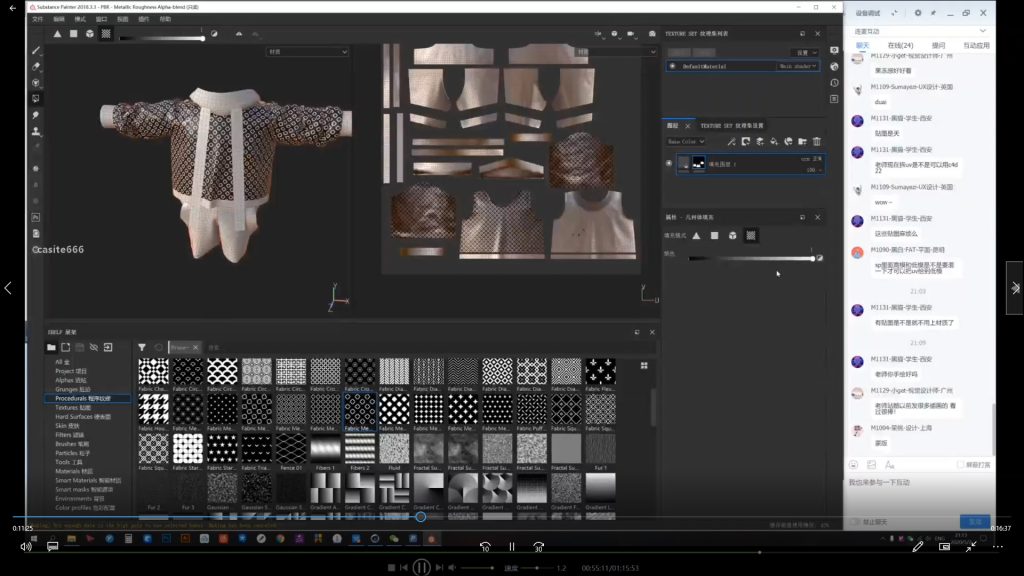Select the Paint brush tool

(36, 50)
